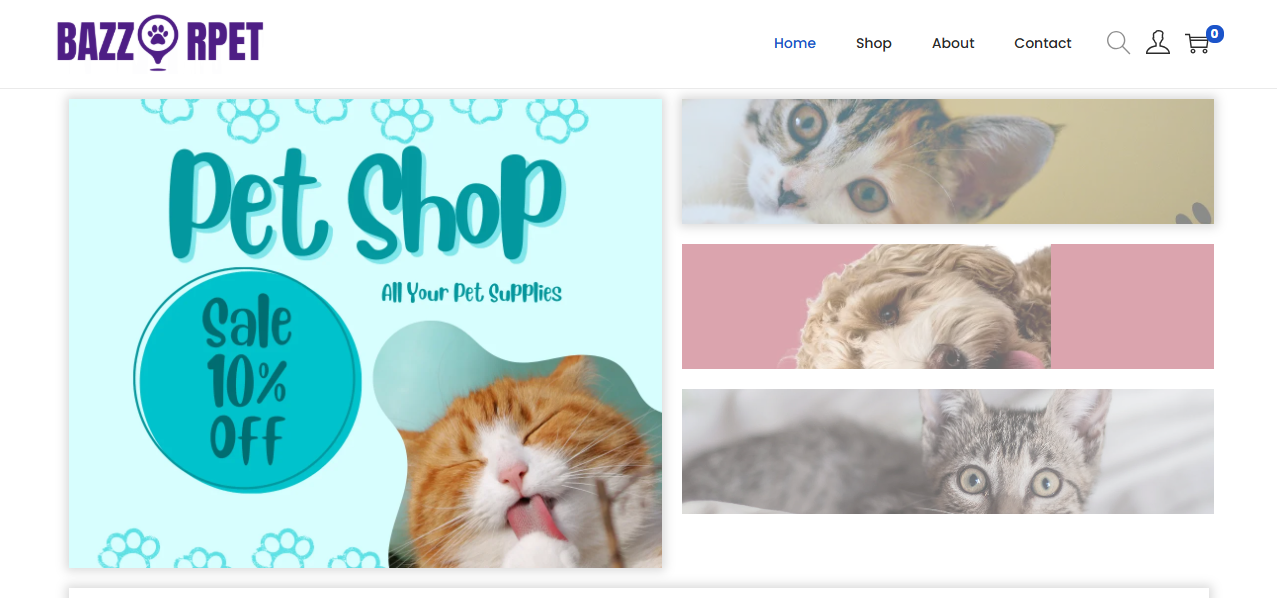Viewport: 1277px width, 598px height.
Task: Click the search magnifier icon
Action: [1118, 43]
